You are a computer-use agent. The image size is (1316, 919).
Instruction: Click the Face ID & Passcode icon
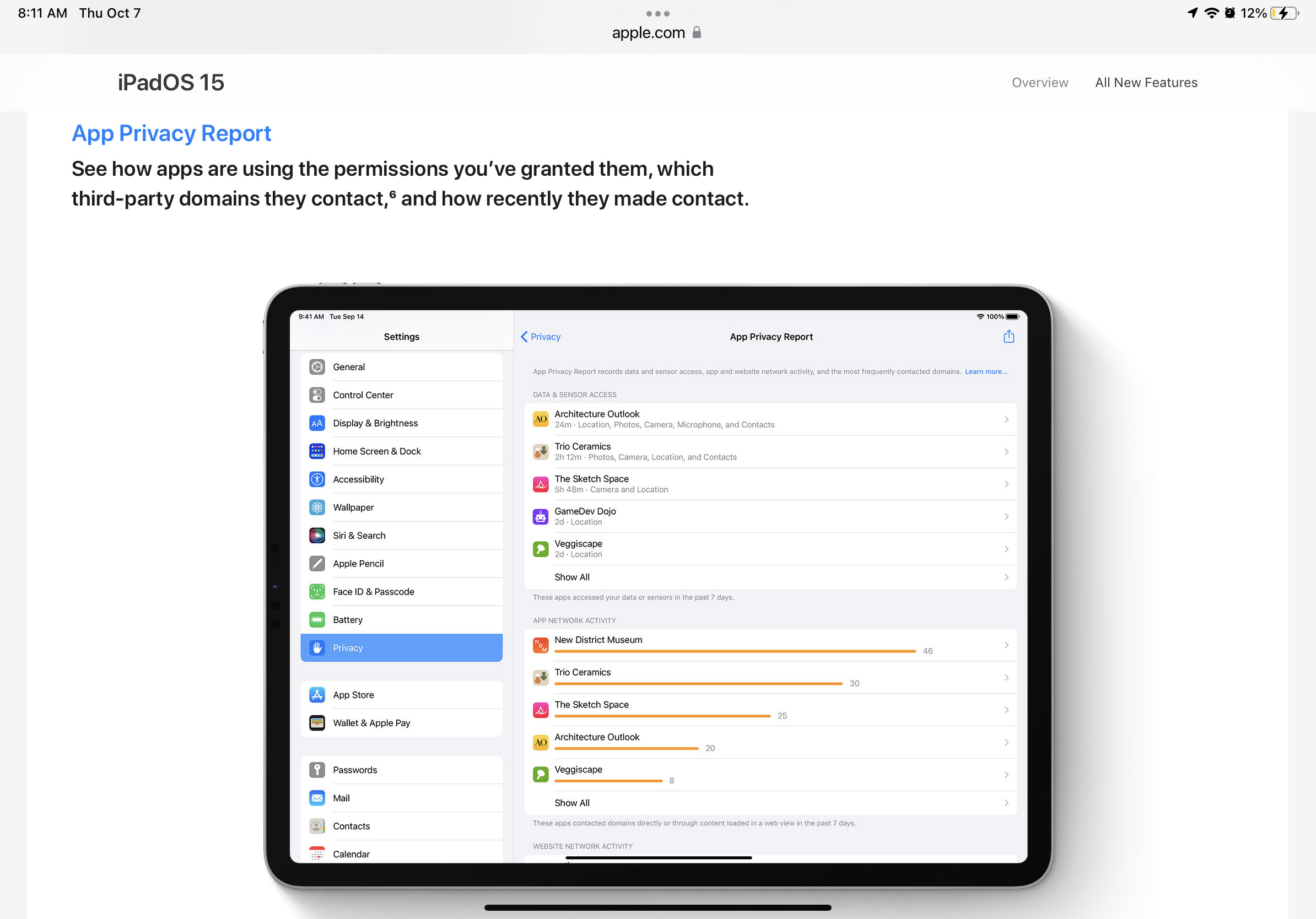point(317,591)
